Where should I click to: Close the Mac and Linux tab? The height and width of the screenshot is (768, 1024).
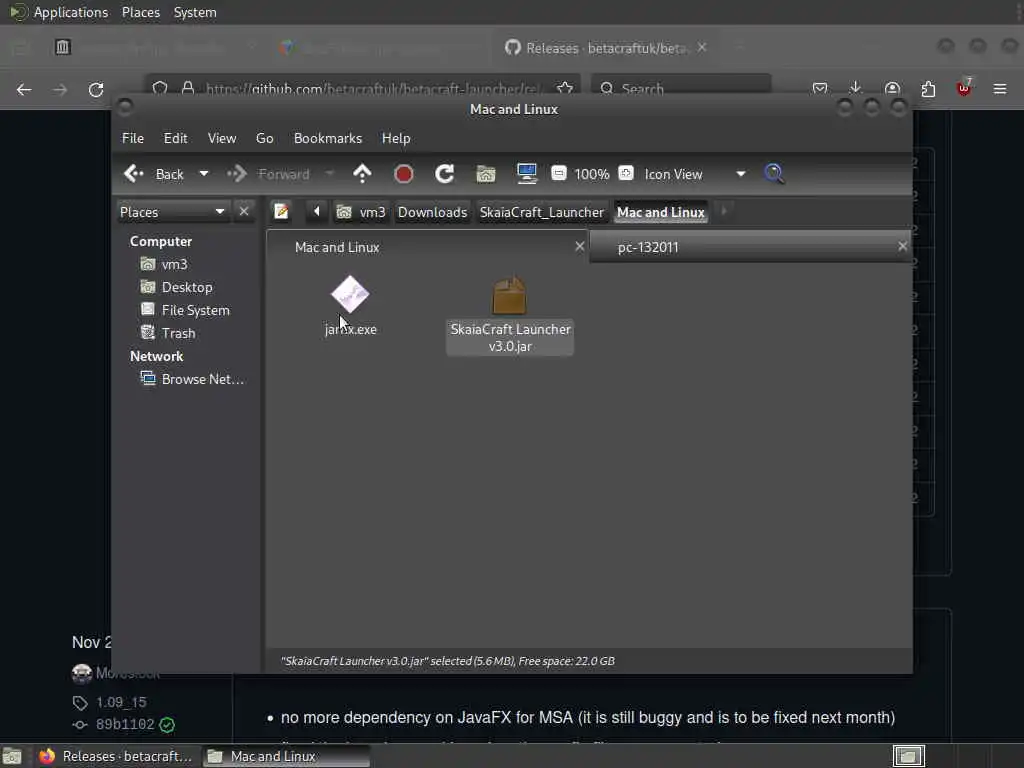pyautogui.click(x=579, y=246)
